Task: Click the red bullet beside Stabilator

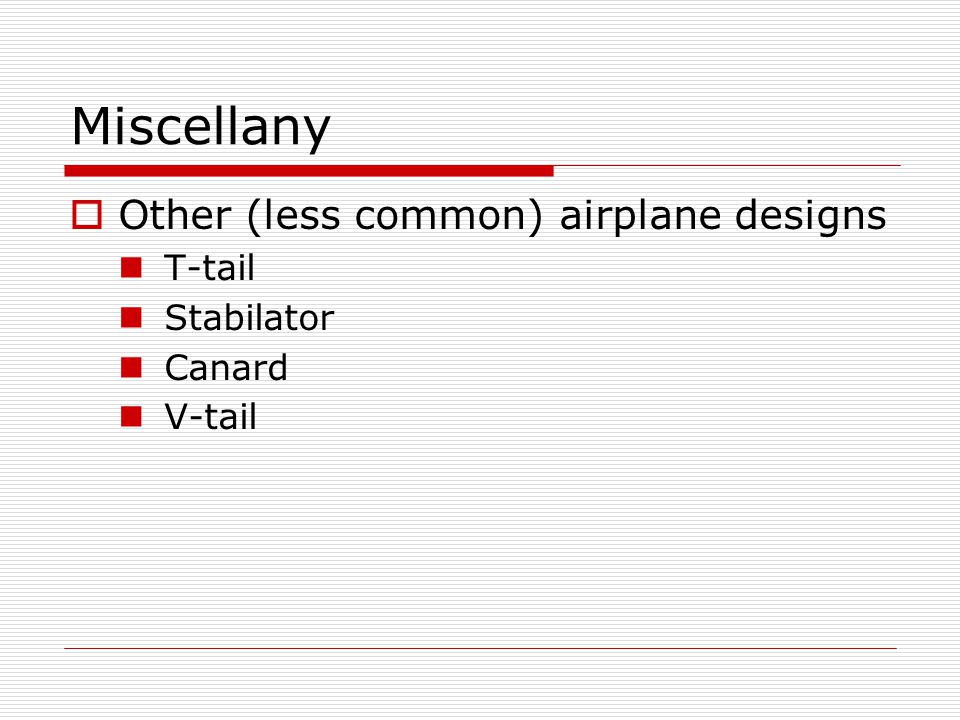Action: [131, 318]
